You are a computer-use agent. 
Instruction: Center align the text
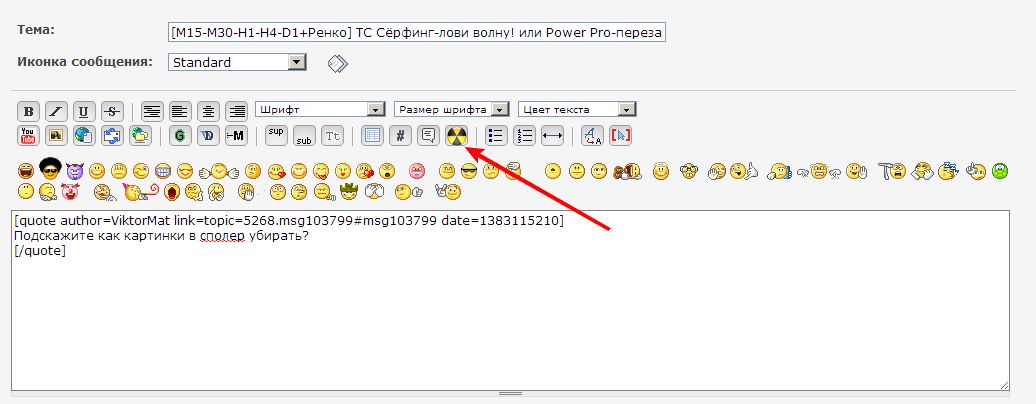(x=209, y=111)
